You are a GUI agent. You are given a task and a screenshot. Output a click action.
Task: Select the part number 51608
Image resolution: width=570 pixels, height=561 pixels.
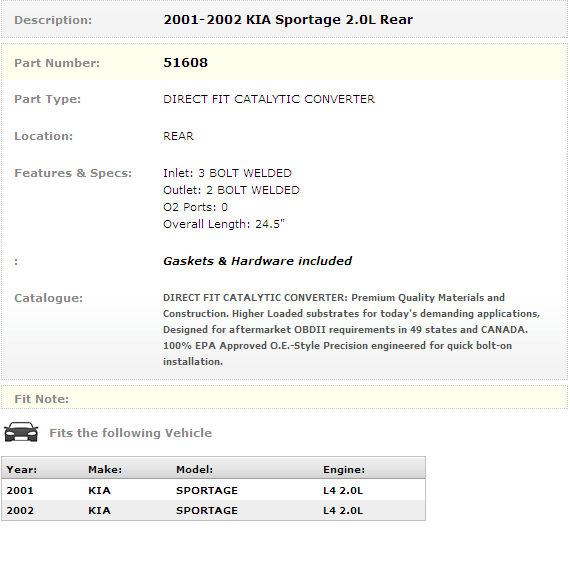pos(185,63)
